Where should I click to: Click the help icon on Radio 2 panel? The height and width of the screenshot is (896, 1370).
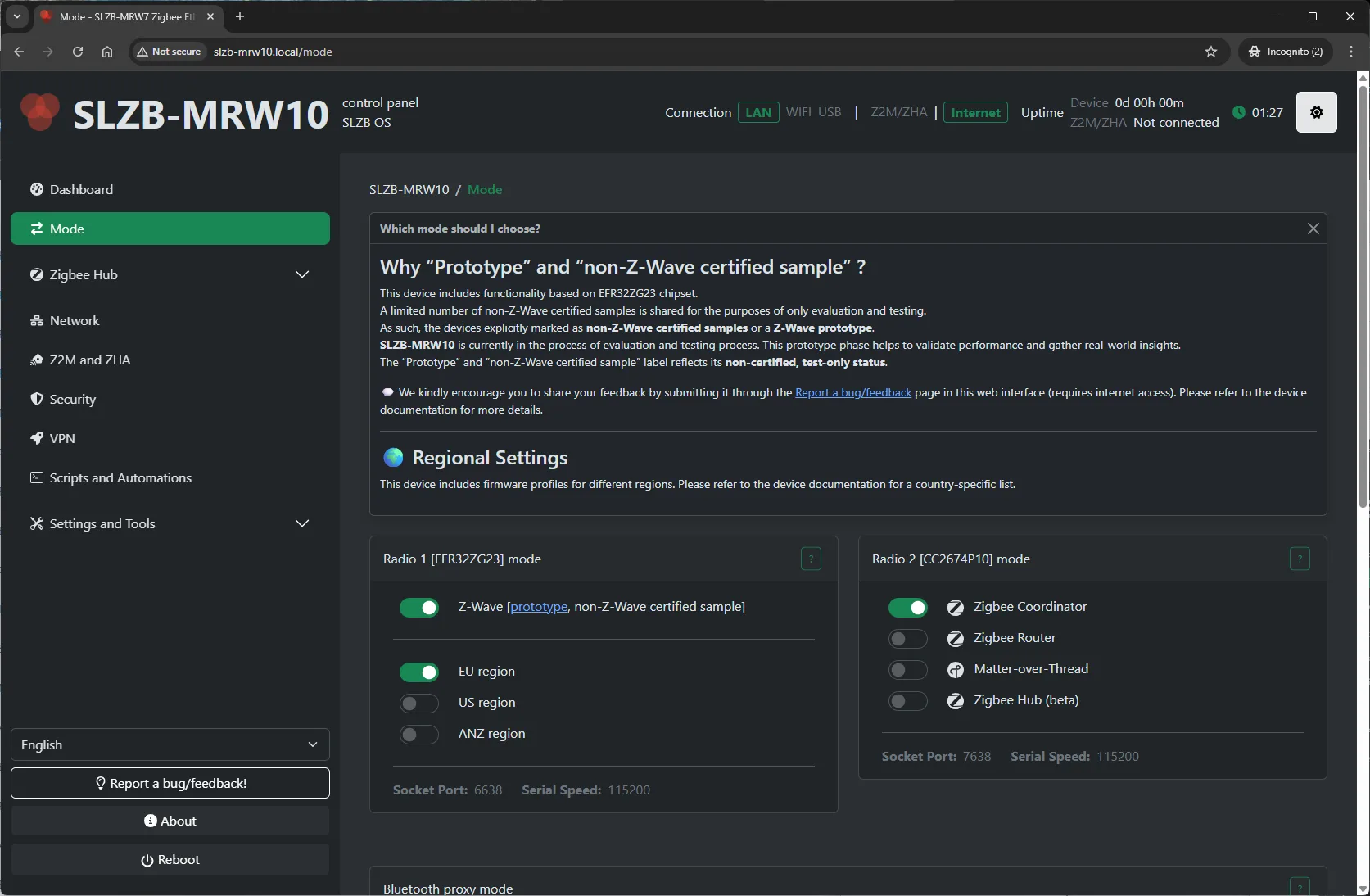click(1299, 559)
